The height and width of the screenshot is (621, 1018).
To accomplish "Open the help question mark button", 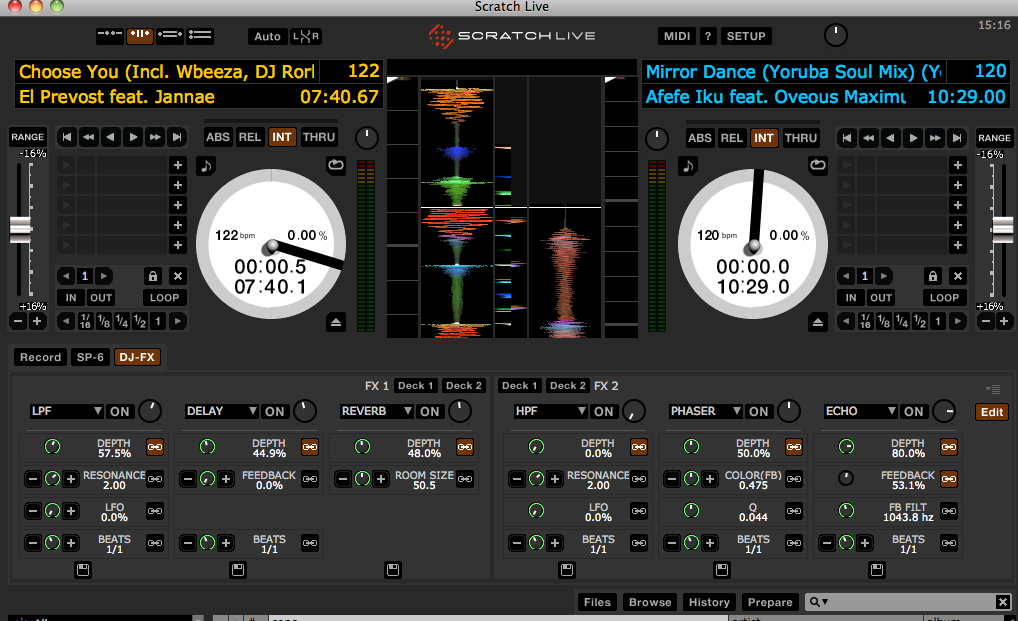I will pos(708,36).
